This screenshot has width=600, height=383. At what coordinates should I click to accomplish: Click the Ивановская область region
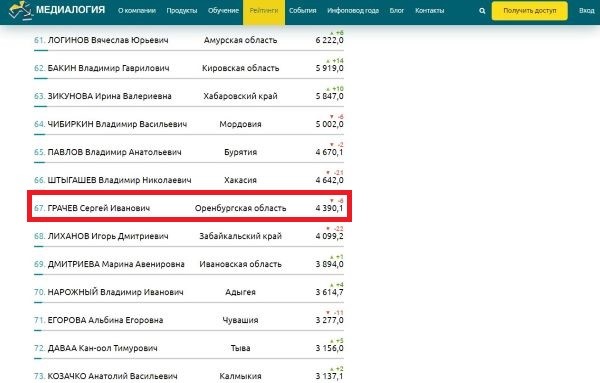click(x=240, y=264)
